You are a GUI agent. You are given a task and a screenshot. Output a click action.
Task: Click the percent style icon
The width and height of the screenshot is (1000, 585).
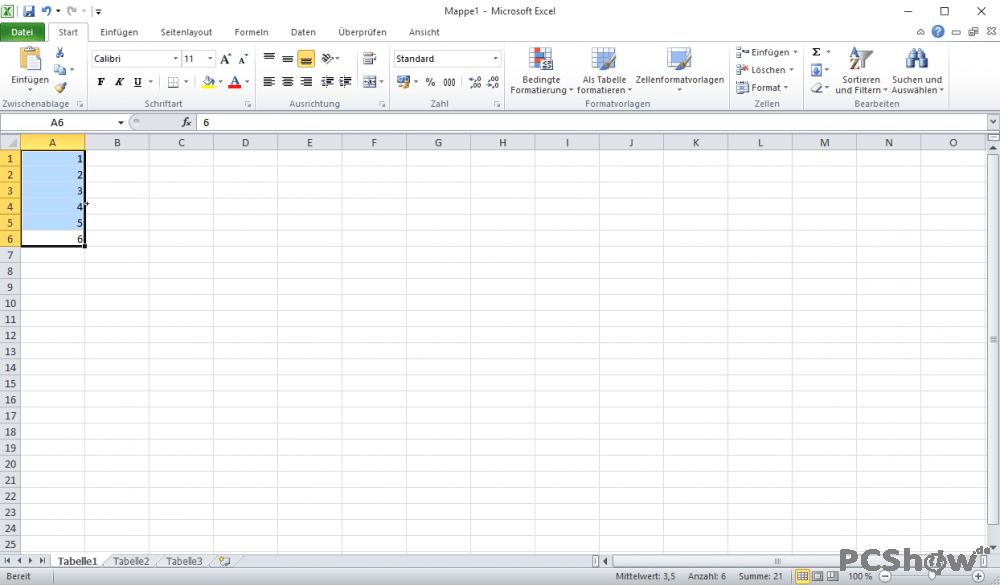pos(430,82)
